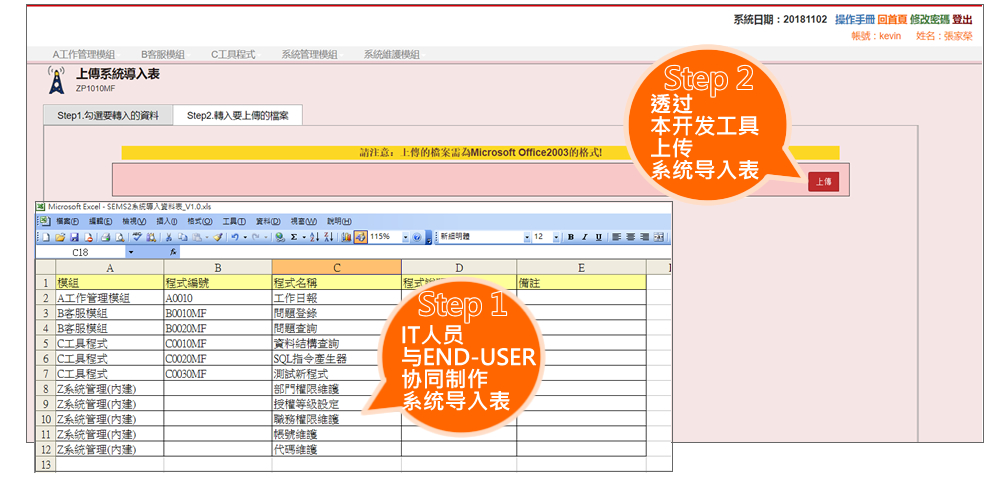Expand the font name dropdown 新細明體
Viewport: 1001px width, 479px height.
pos(527,237)
